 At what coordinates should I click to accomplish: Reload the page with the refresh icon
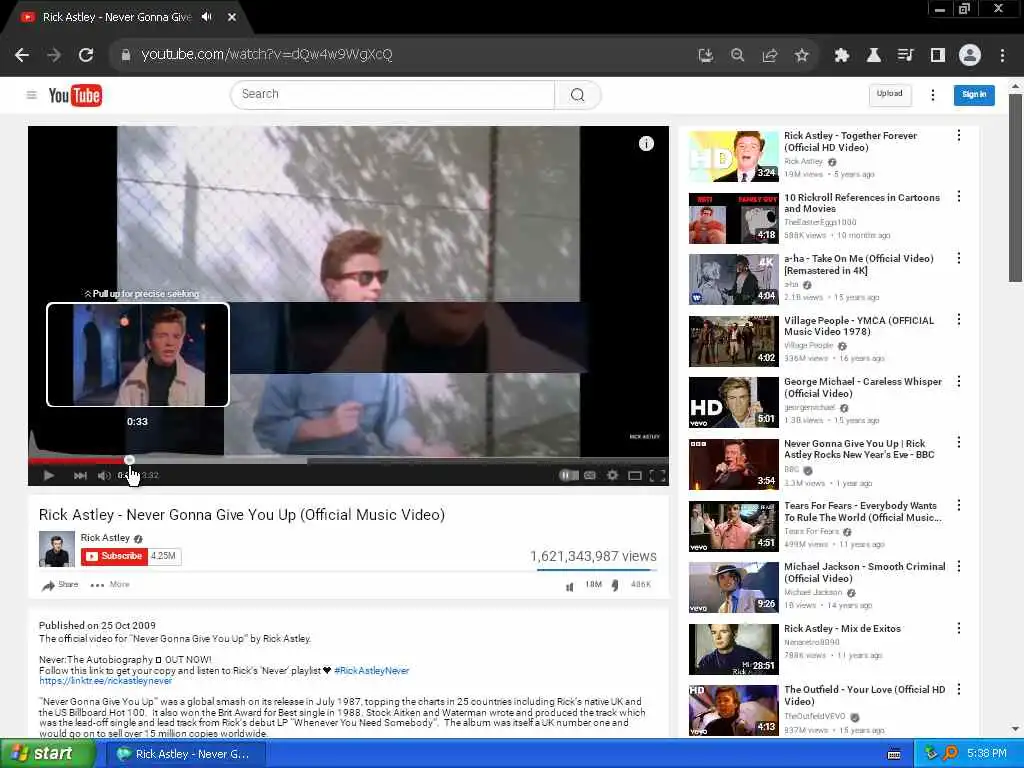tap(86, 56)
